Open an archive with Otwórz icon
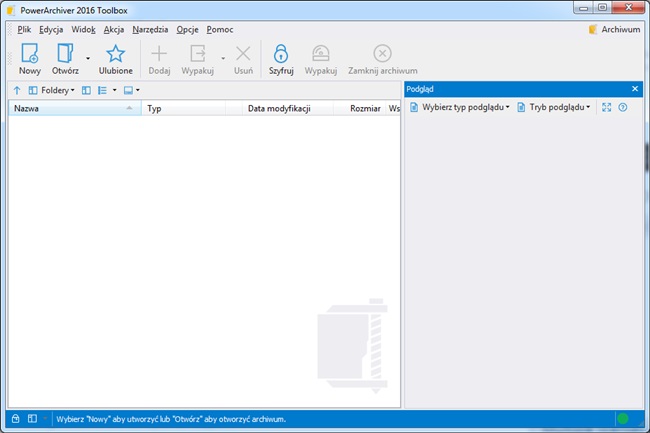The width and height of the screenshot is (650, 433). coord(65,59)
